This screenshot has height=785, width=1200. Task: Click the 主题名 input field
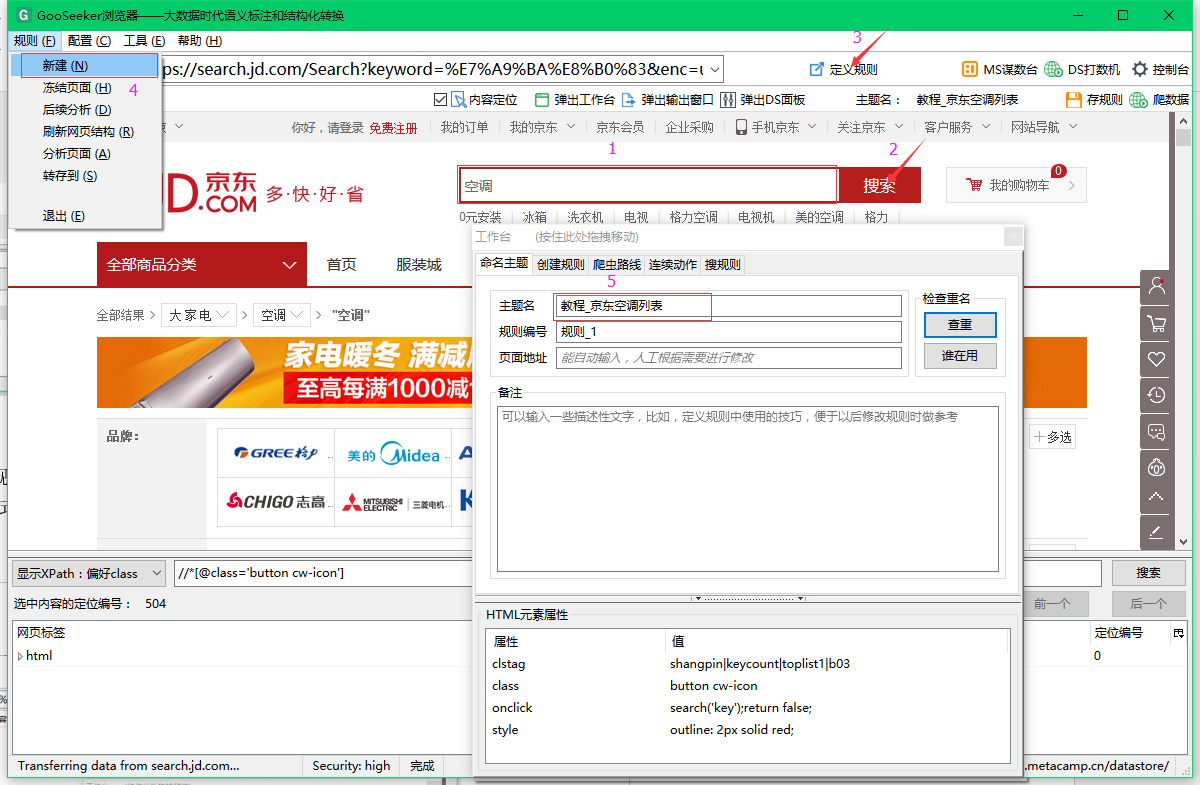point(728,305)
